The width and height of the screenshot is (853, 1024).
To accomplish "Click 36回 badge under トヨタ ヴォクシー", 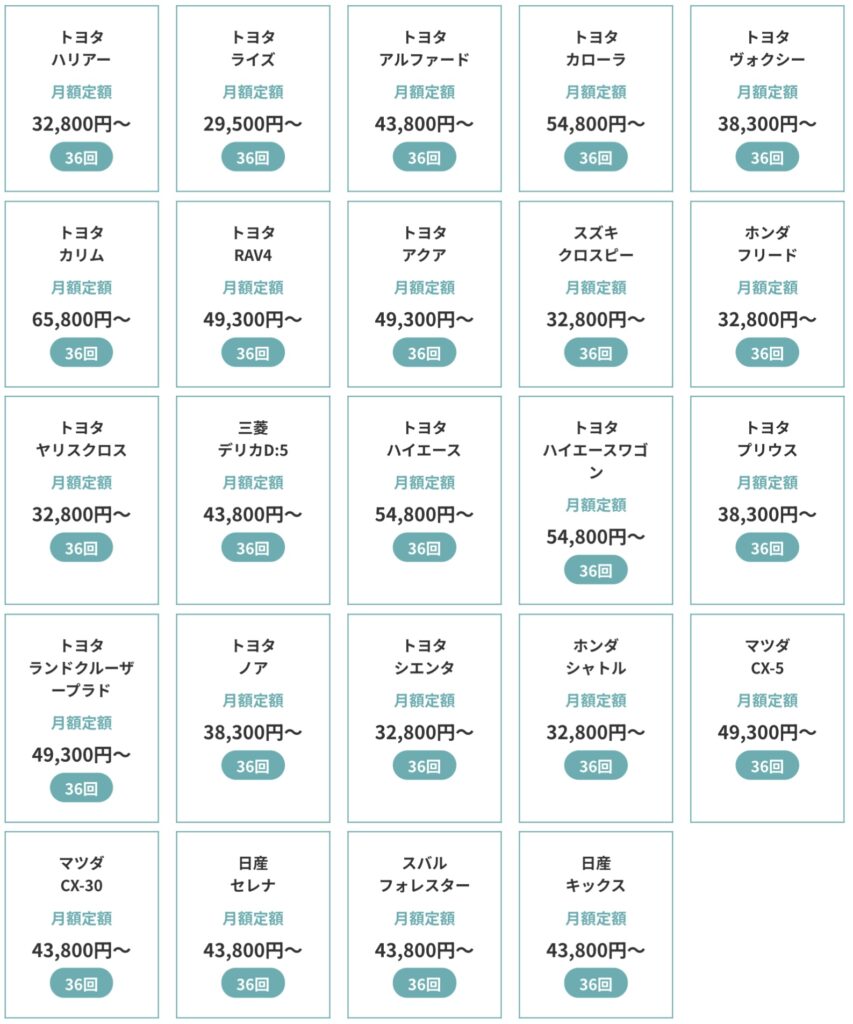I will (x=767, y=157).
